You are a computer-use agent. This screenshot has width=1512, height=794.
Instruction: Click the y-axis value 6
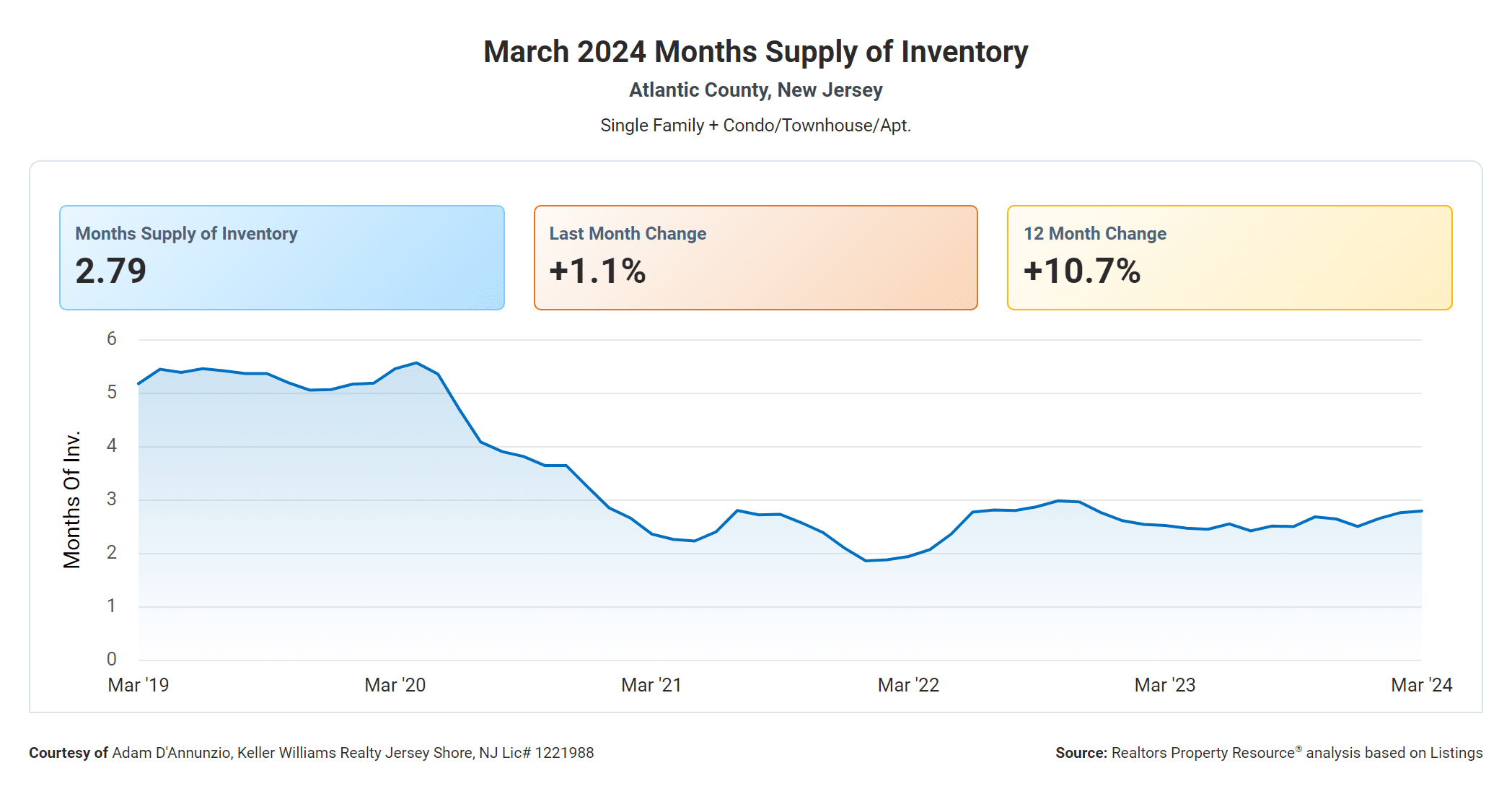coord(112,339)
